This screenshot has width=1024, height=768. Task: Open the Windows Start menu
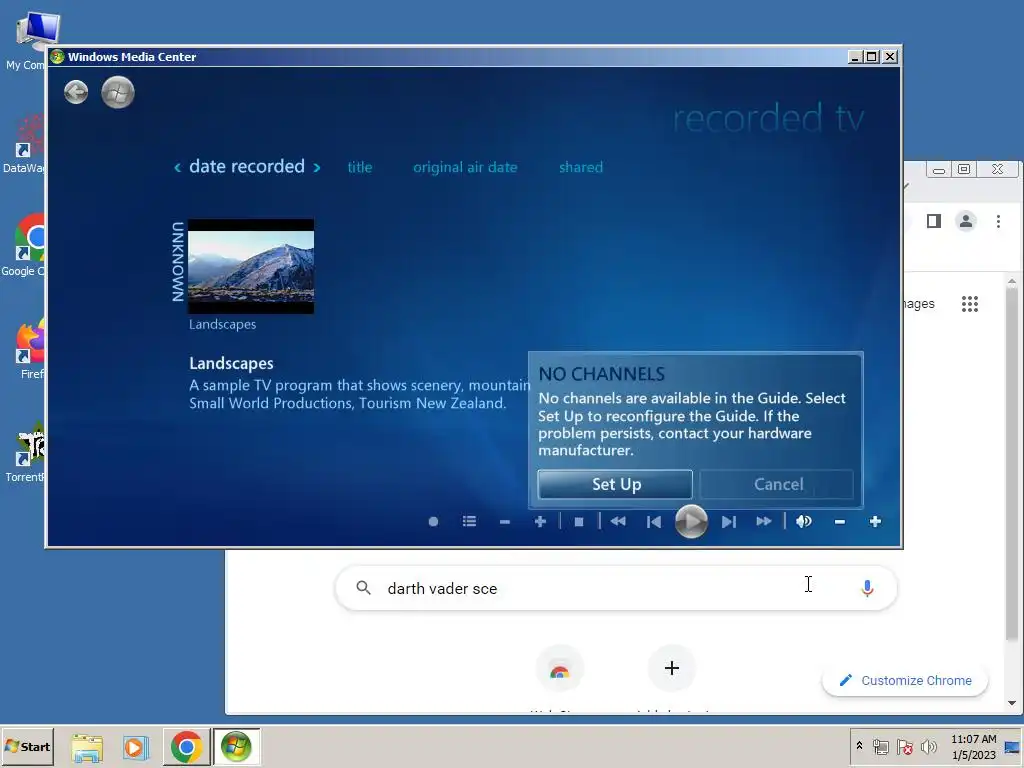(x=27, y=746)
